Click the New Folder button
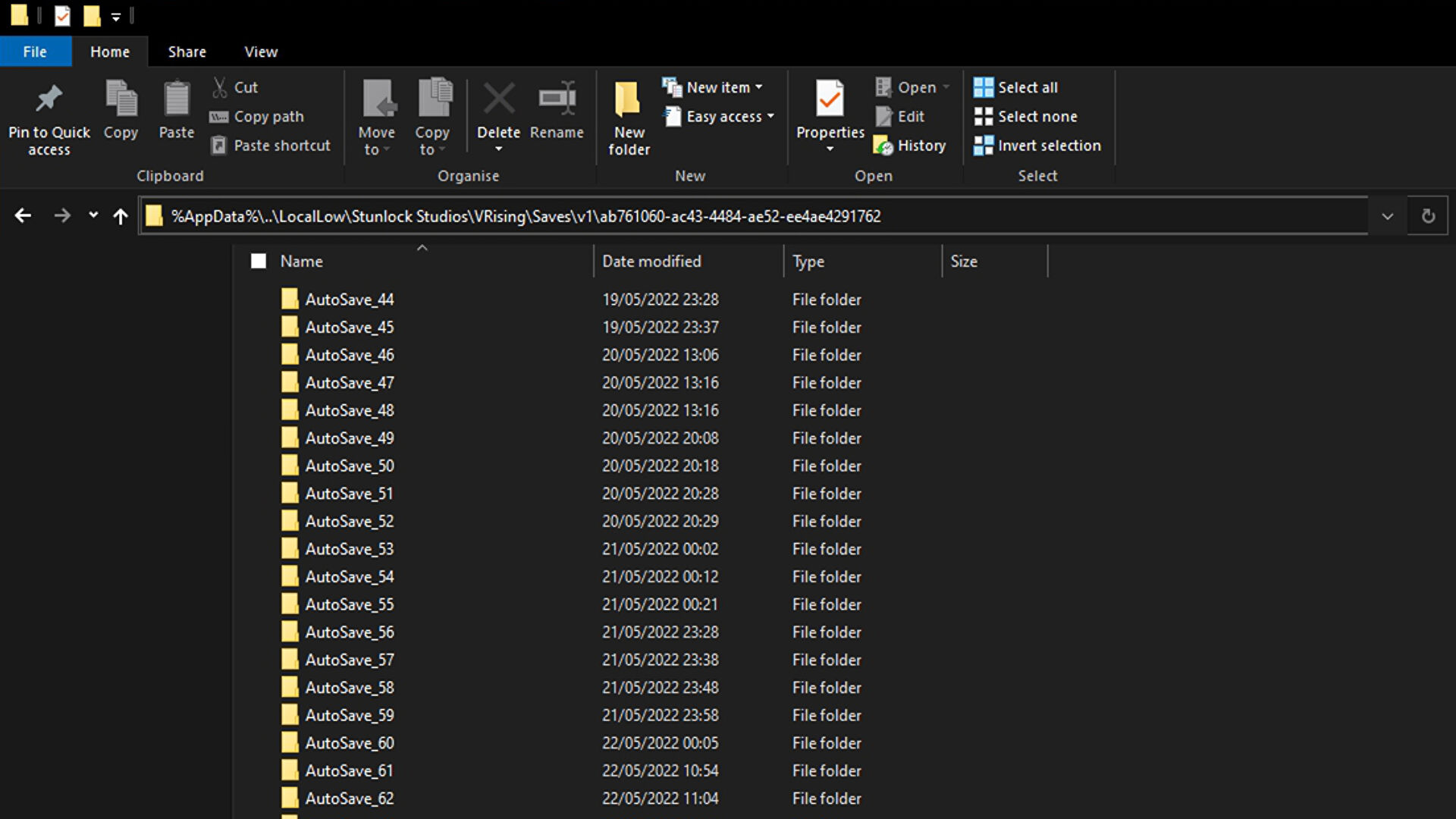Image resolution: width=1456 pixels, height=819 pixels. (x=629, y=115)
